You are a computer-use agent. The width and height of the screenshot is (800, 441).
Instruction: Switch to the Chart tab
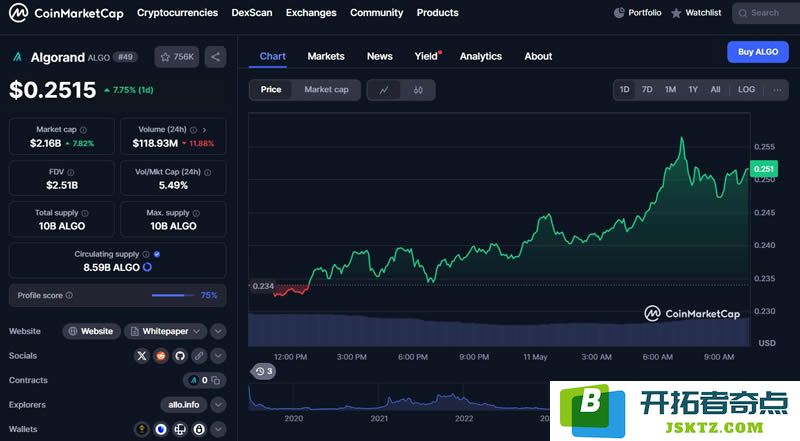click(272, 56)
